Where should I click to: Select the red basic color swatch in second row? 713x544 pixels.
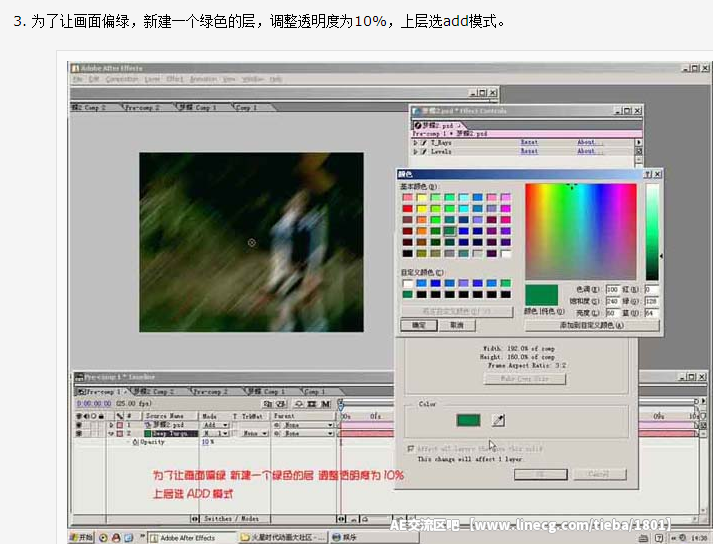click(x=407, y=209)
